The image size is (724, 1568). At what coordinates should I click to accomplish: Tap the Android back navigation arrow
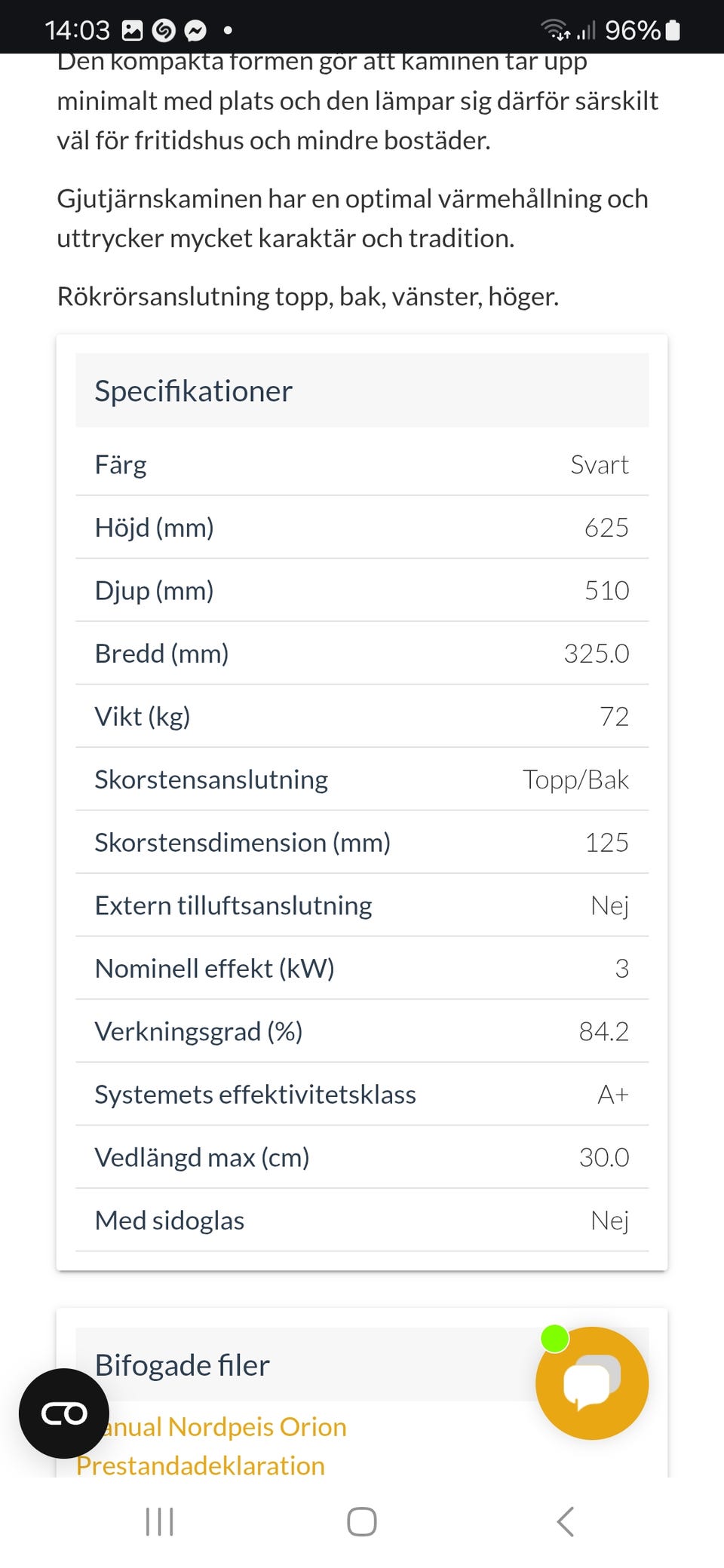tap(566, 1521)
